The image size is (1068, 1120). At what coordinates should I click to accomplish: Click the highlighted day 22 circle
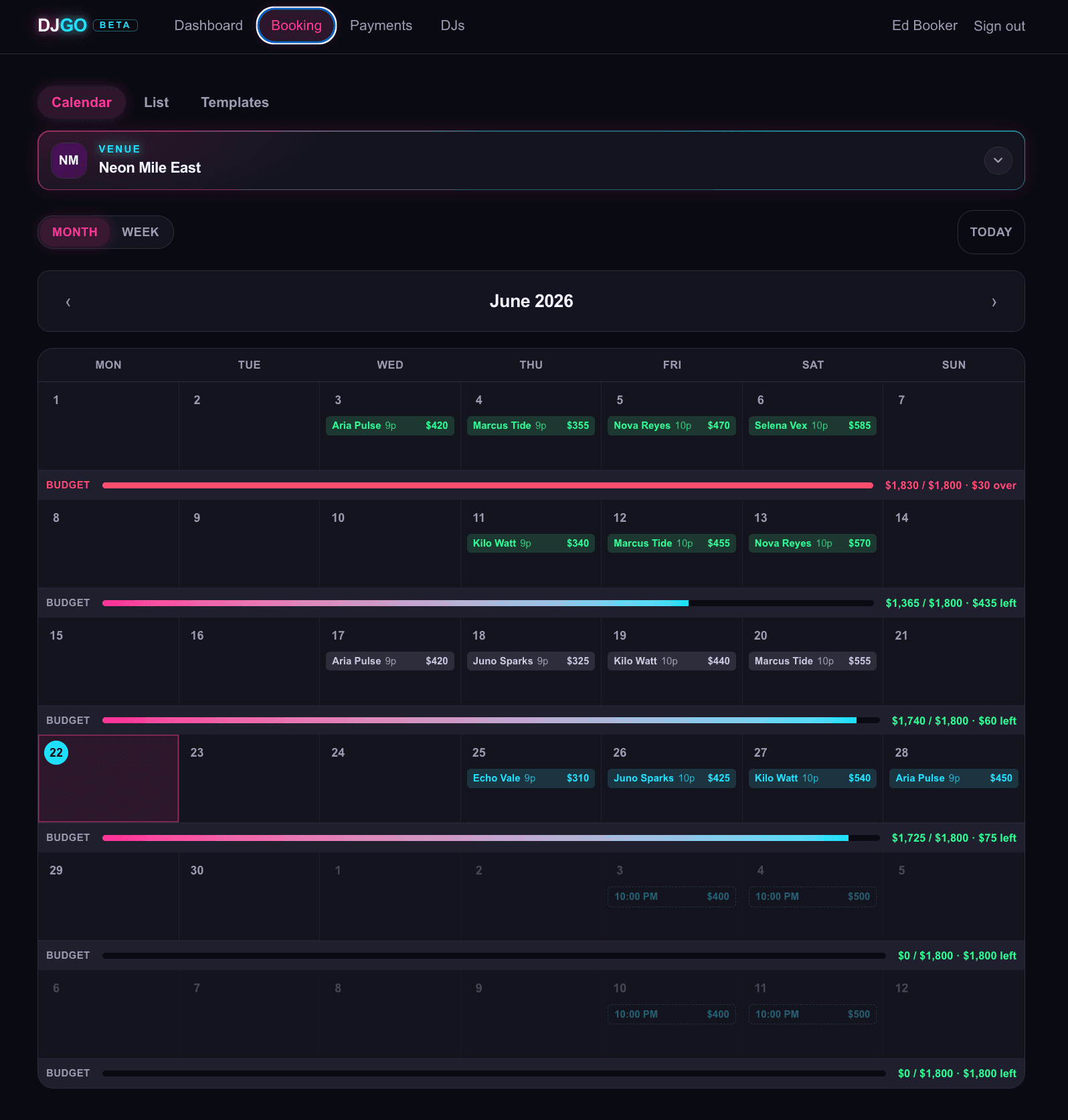(x=56, y=753)
